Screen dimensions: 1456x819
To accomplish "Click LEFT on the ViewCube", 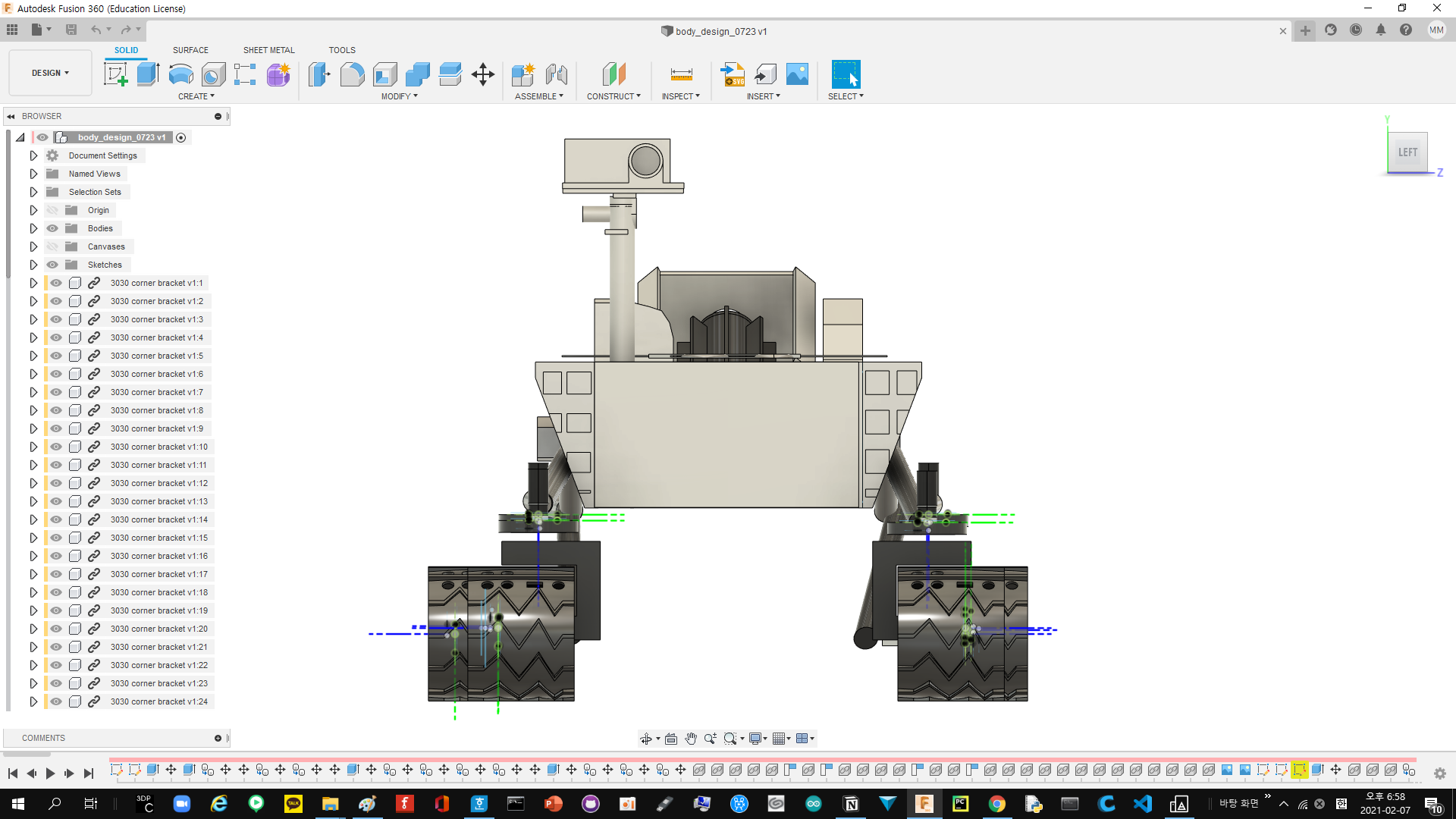I will pyautogui.click(x=1407, y=152).
